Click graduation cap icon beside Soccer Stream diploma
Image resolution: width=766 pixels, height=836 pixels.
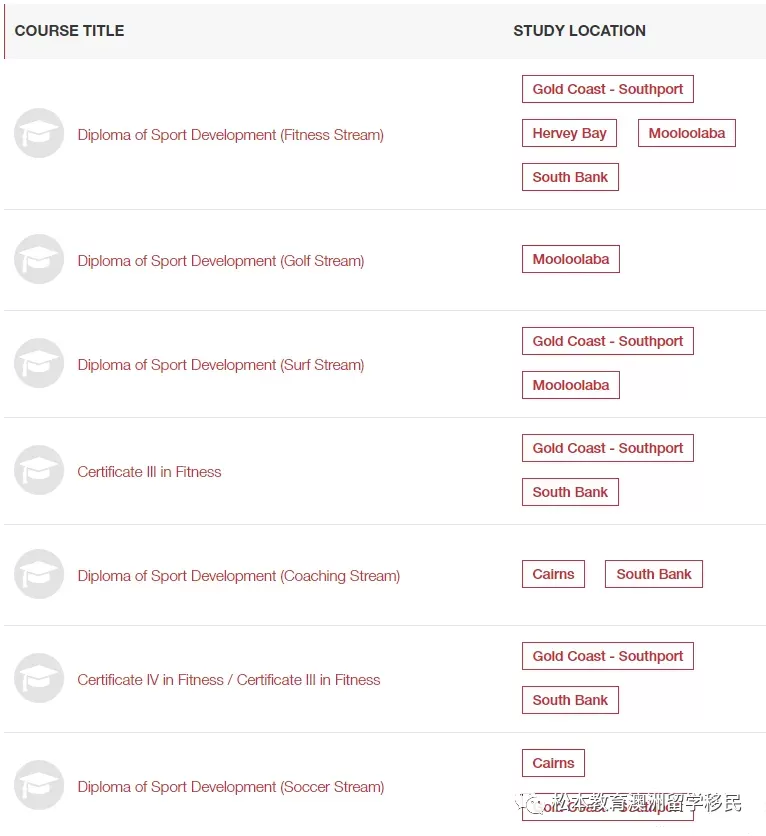coord(39,785)
